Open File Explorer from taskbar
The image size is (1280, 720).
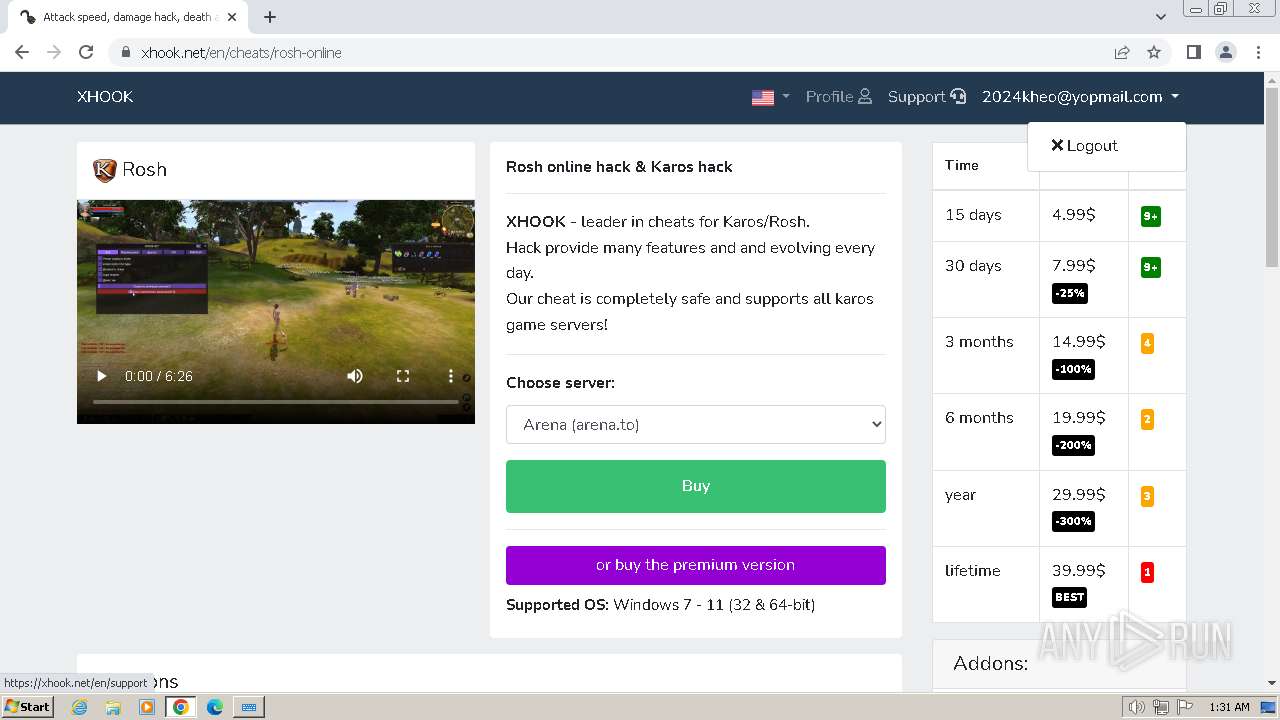[x=113, y=707]
